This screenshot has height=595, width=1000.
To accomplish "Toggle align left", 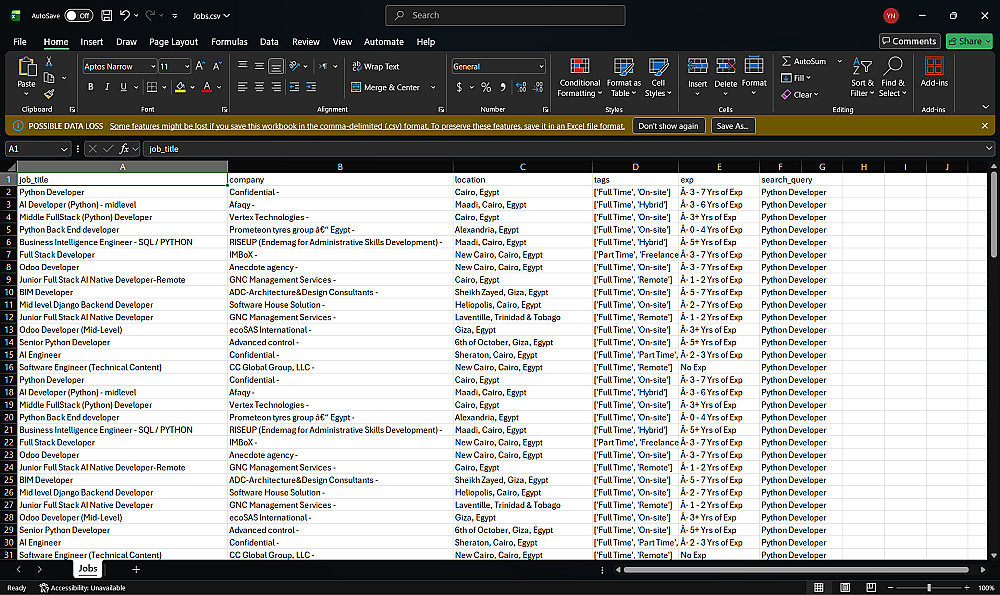I will [242, 87].
